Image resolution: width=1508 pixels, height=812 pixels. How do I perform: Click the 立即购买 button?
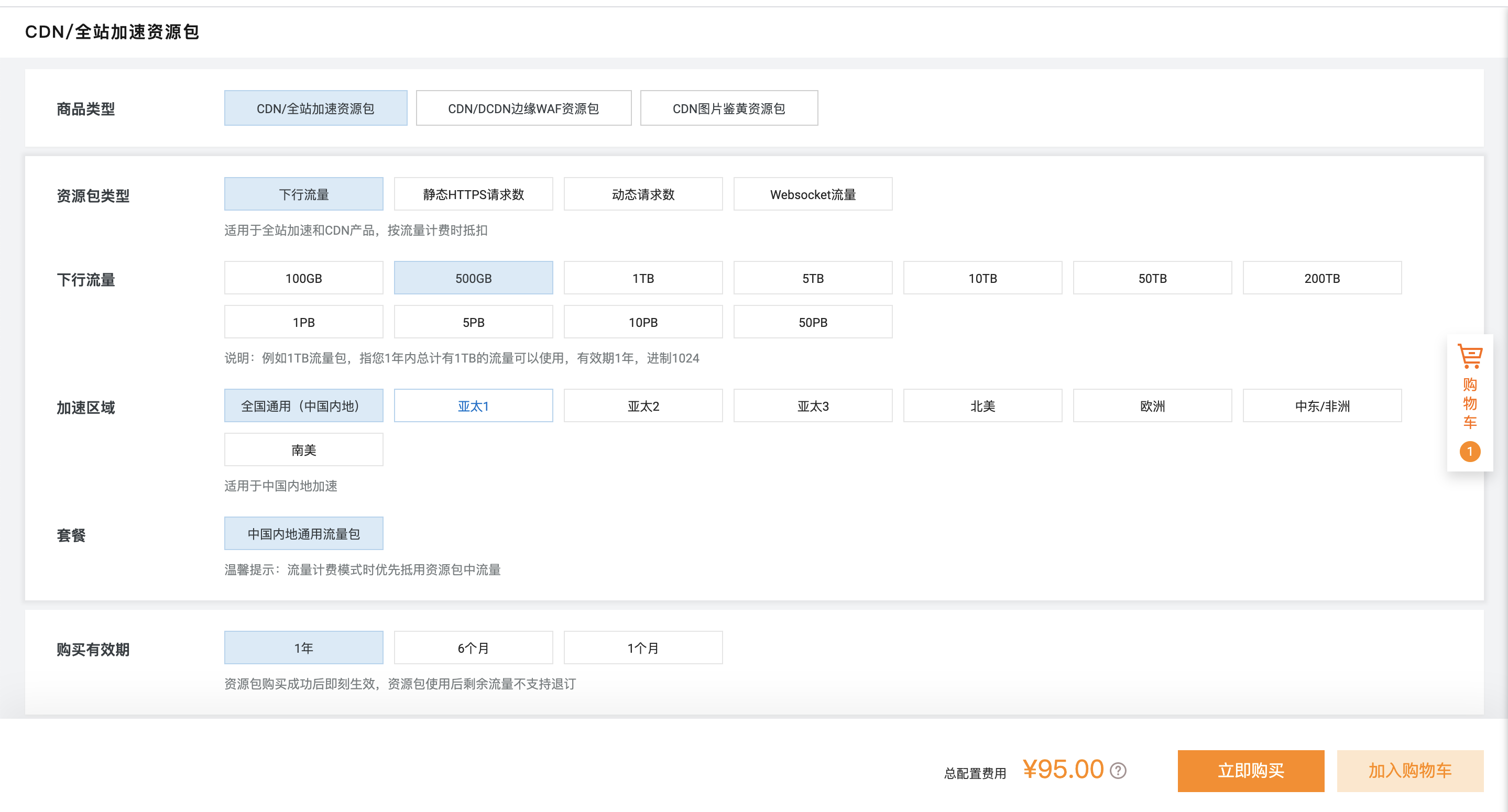point(1250,771)
